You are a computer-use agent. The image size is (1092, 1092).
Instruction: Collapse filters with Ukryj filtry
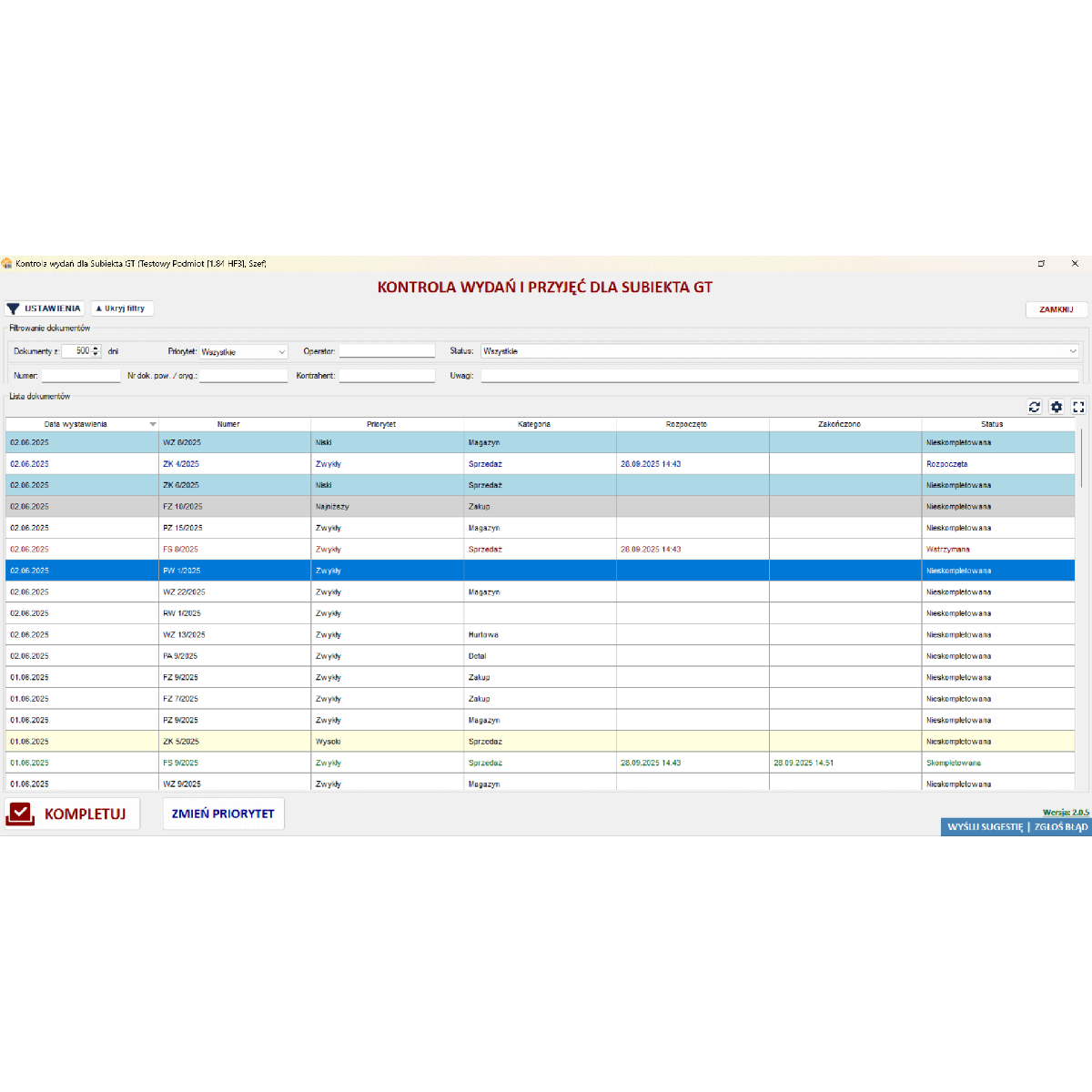pos(122,308)
